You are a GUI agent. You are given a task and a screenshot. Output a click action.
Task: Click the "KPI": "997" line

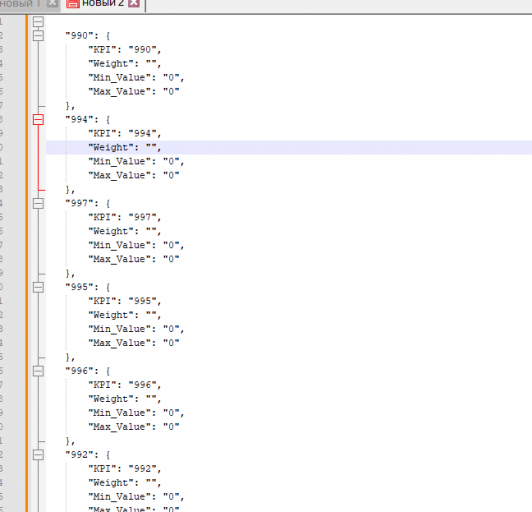pos(125,217)
